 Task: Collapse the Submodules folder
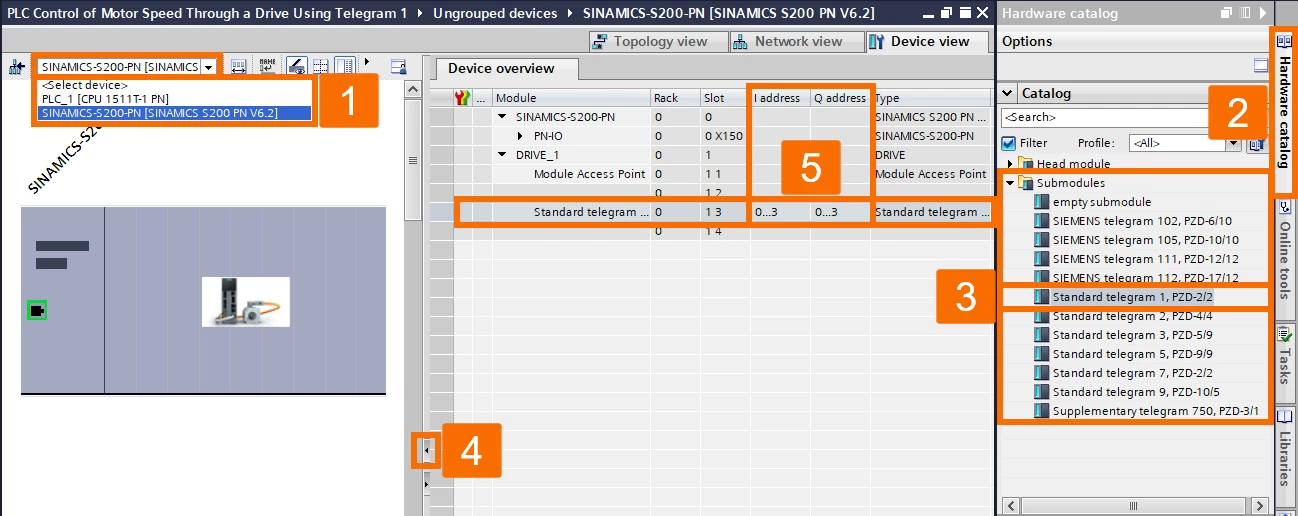1010,183
